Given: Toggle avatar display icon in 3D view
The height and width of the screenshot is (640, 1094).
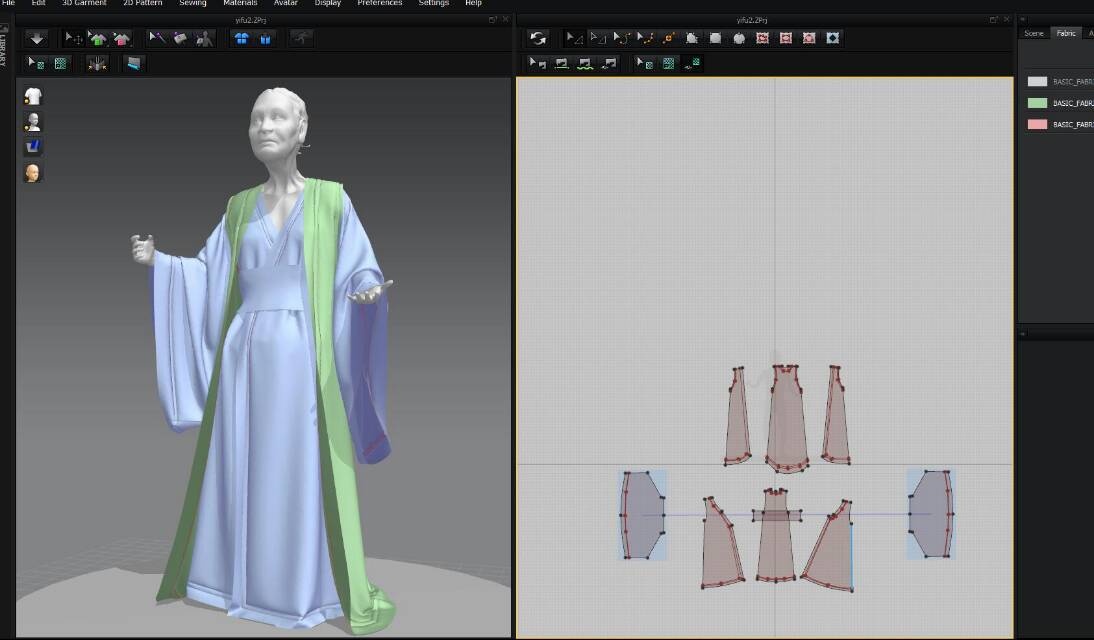Looking at the screenshot, I should coord(33,121).
